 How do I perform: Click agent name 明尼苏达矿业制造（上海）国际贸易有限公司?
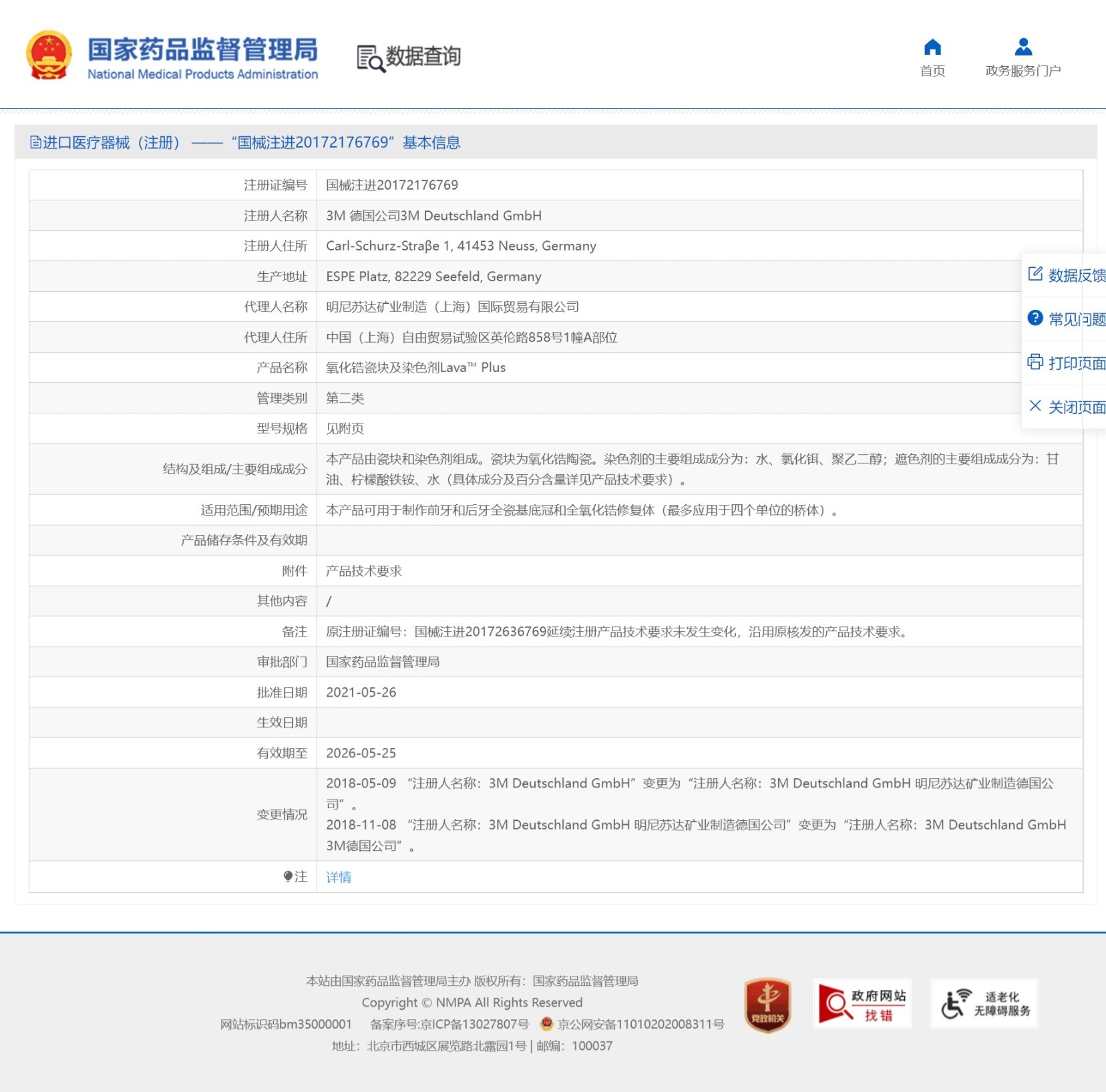click(x=452, y=307)
